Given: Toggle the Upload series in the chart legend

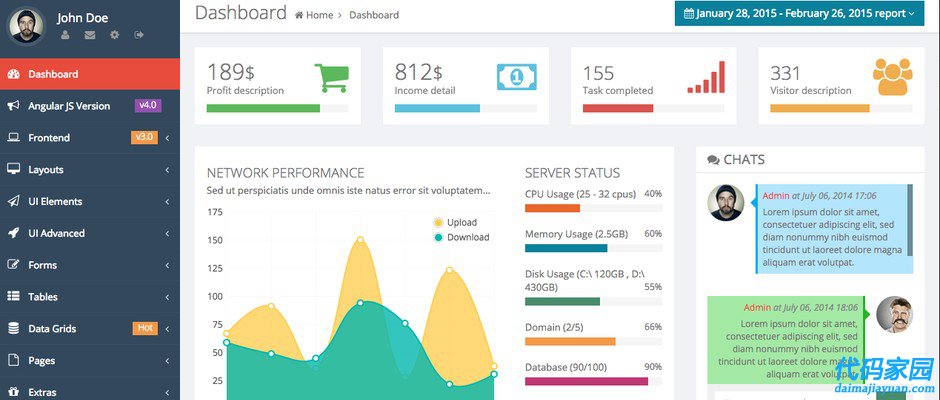Looking at the screenshot, I should click(455, 222).
